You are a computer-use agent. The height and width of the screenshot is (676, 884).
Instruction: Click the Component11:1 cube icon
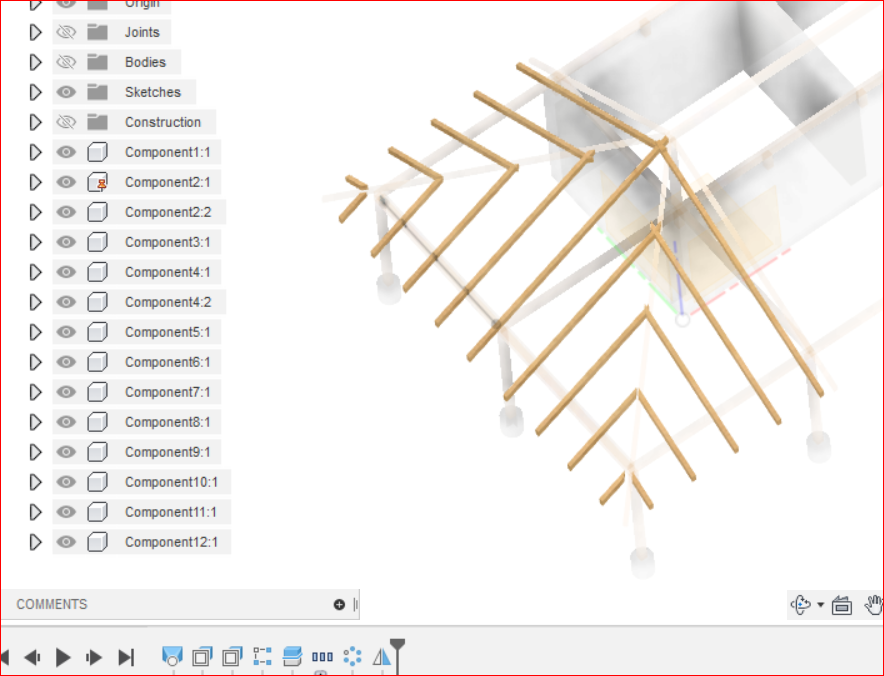[x=97, y=512]
